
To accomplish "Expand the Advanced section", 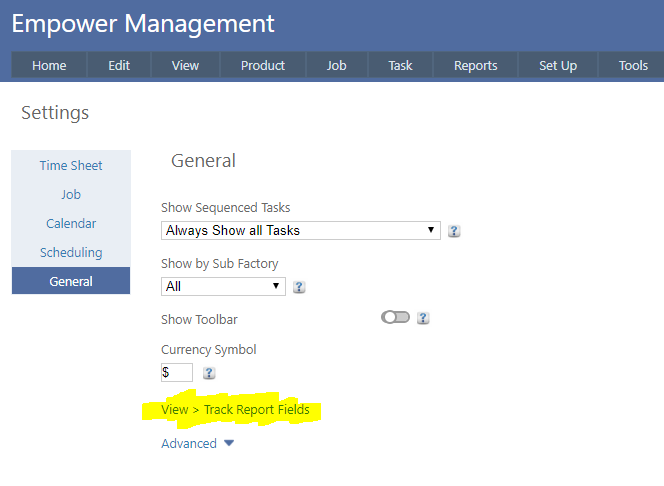I will pos(197,443).
